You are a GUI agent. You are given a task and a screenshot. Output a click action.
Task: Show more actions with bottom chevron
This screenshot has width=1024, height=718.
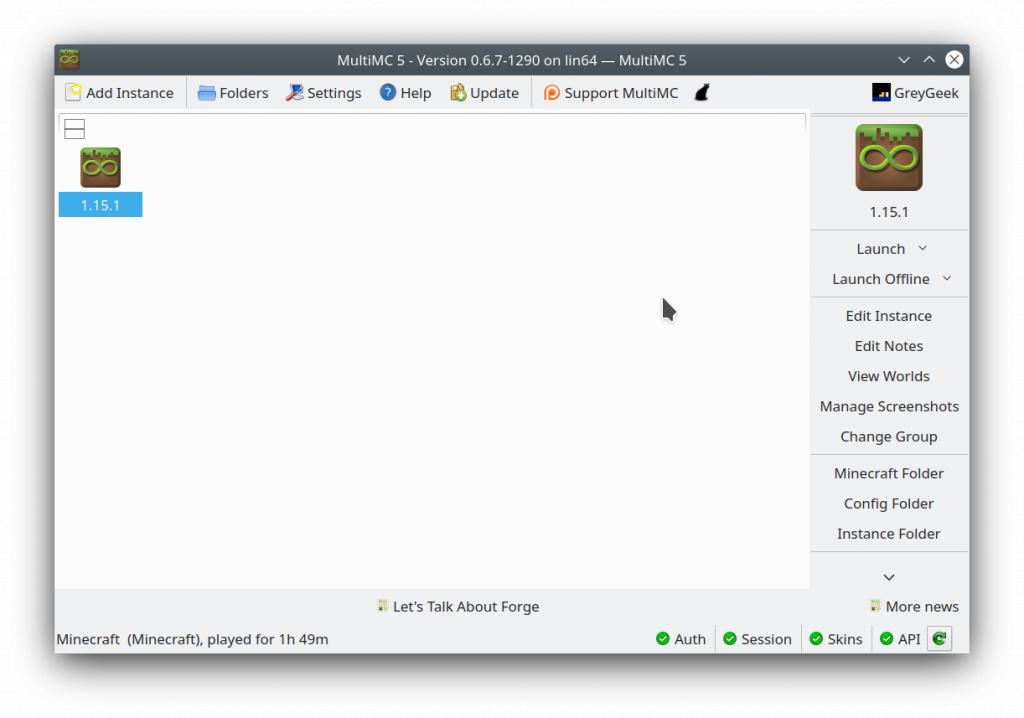pyautogui.click(x=889, y=577)
